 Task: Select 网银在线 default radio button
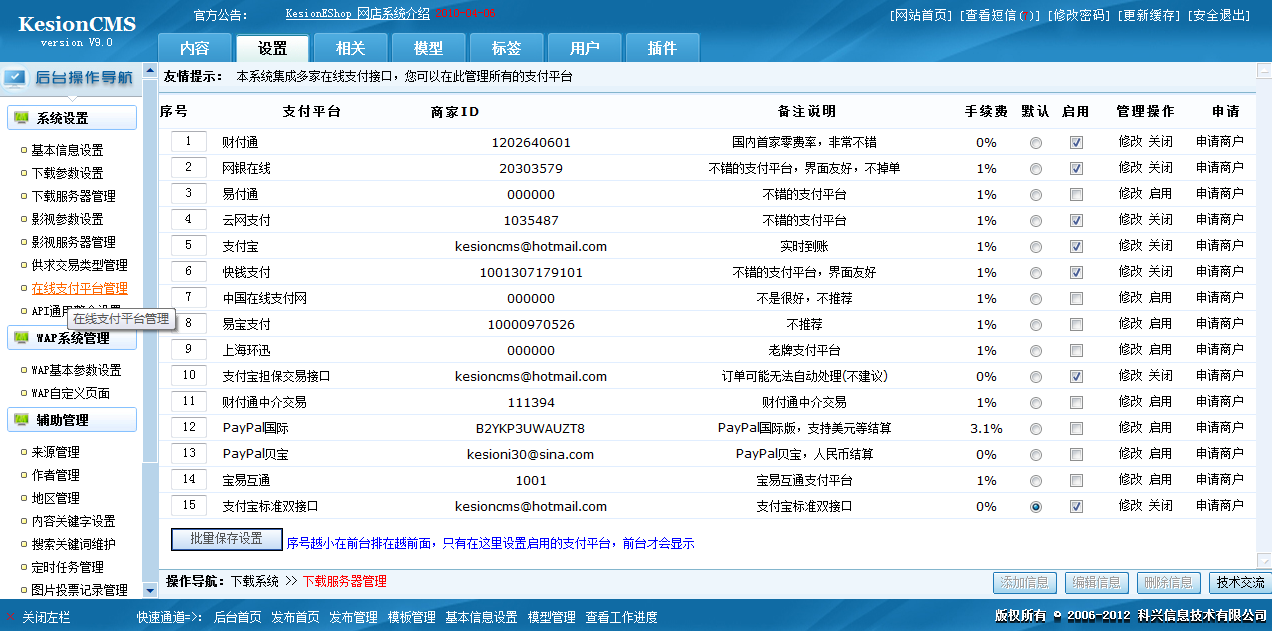(x=1036, y=169)
